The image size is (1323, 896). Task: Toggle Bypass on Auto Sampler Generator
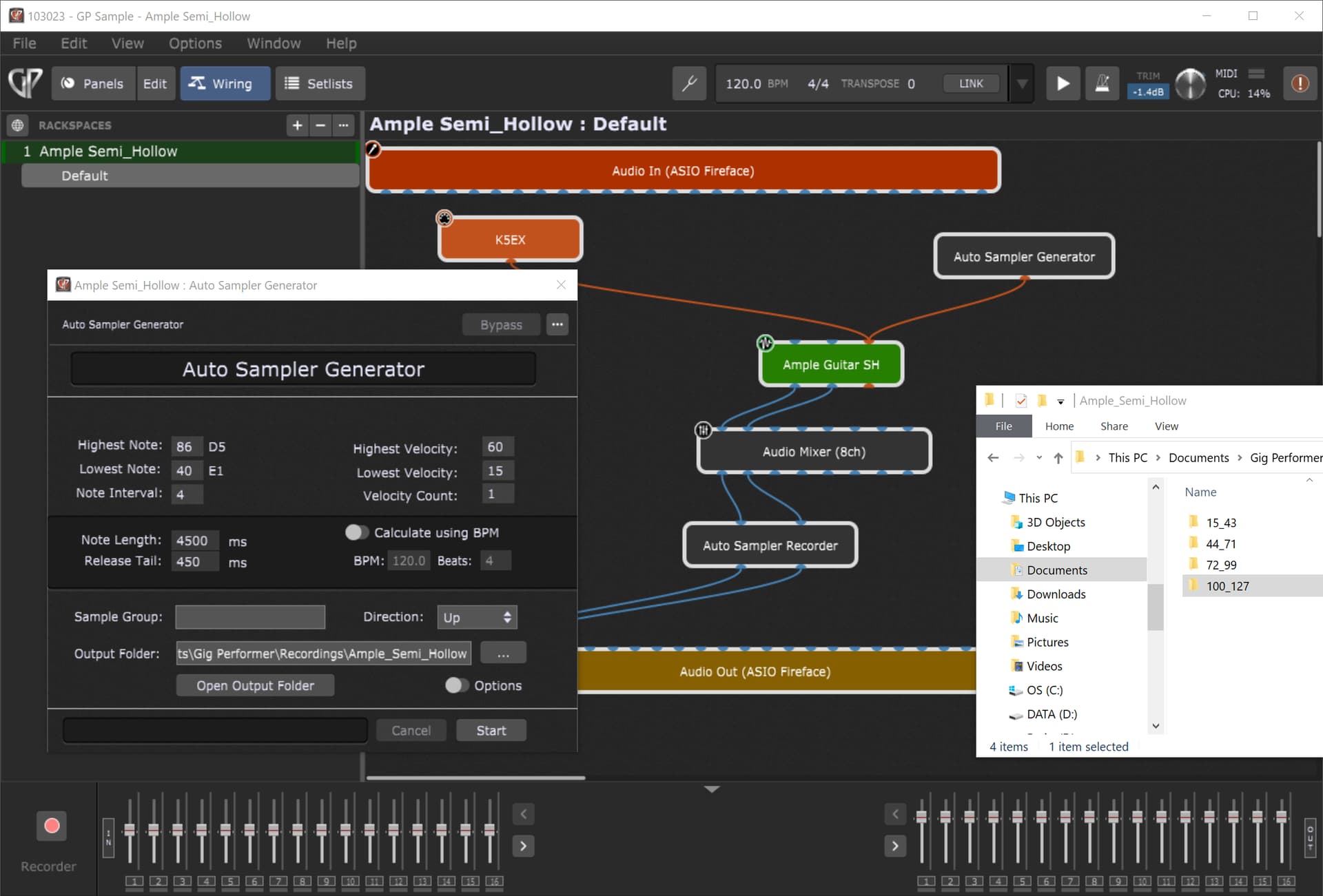(501, 324)
